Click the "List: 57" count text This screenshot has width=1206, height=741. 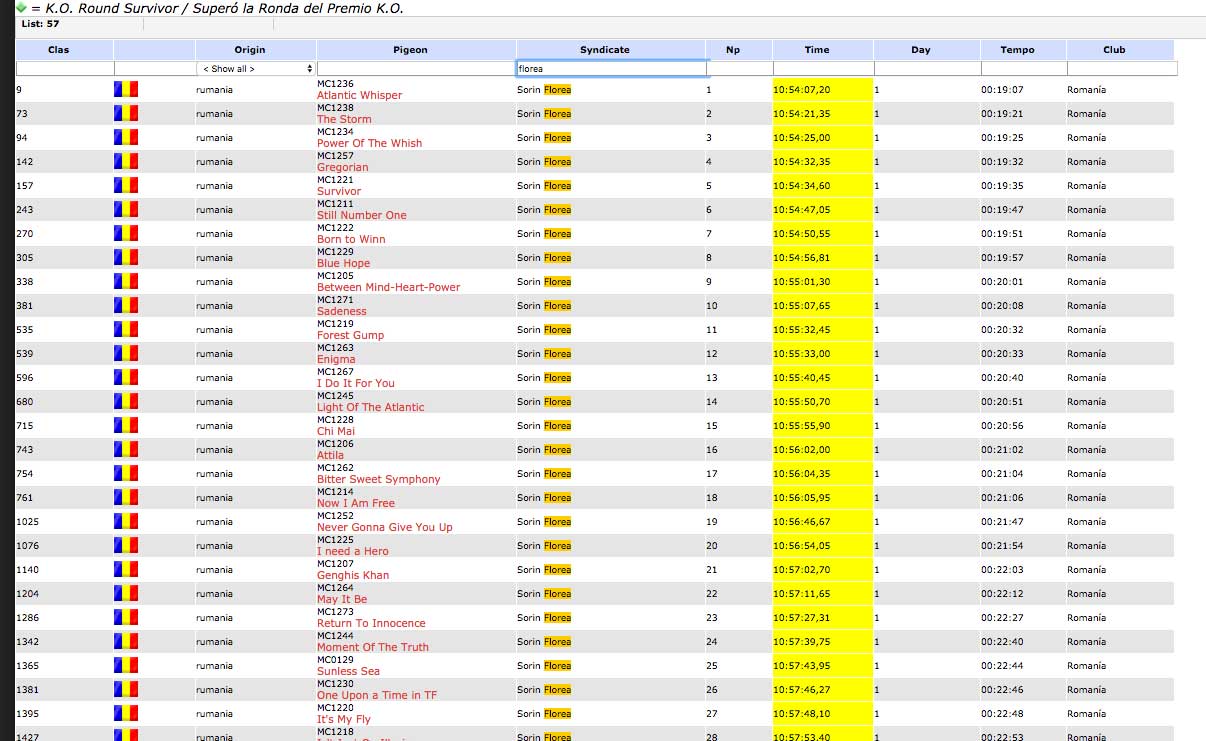coord(39,23)
